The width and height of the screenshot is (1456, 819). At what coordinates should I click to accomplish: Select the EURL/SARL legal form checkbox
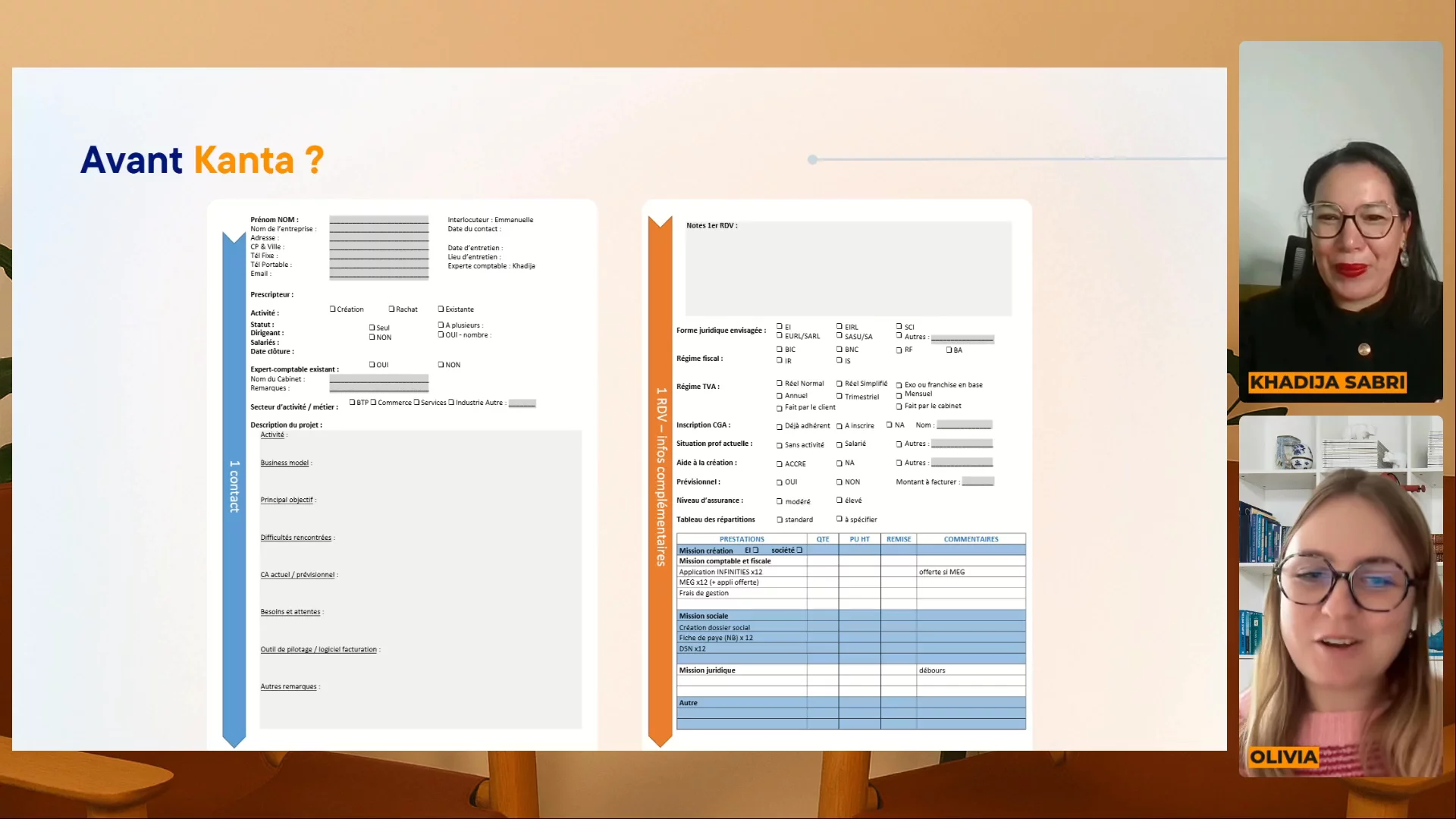tap(780, 335)
